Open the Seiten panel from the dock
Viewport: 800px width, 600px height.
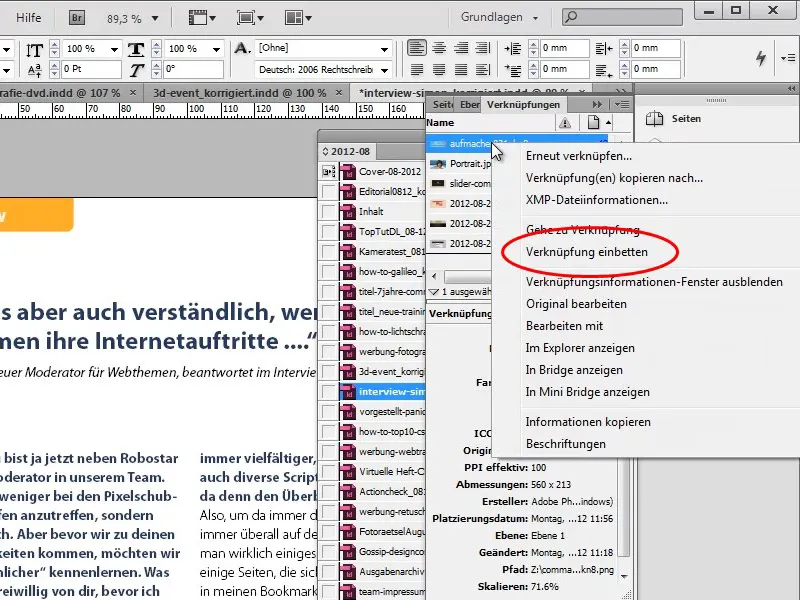click(x=673, y=119)
